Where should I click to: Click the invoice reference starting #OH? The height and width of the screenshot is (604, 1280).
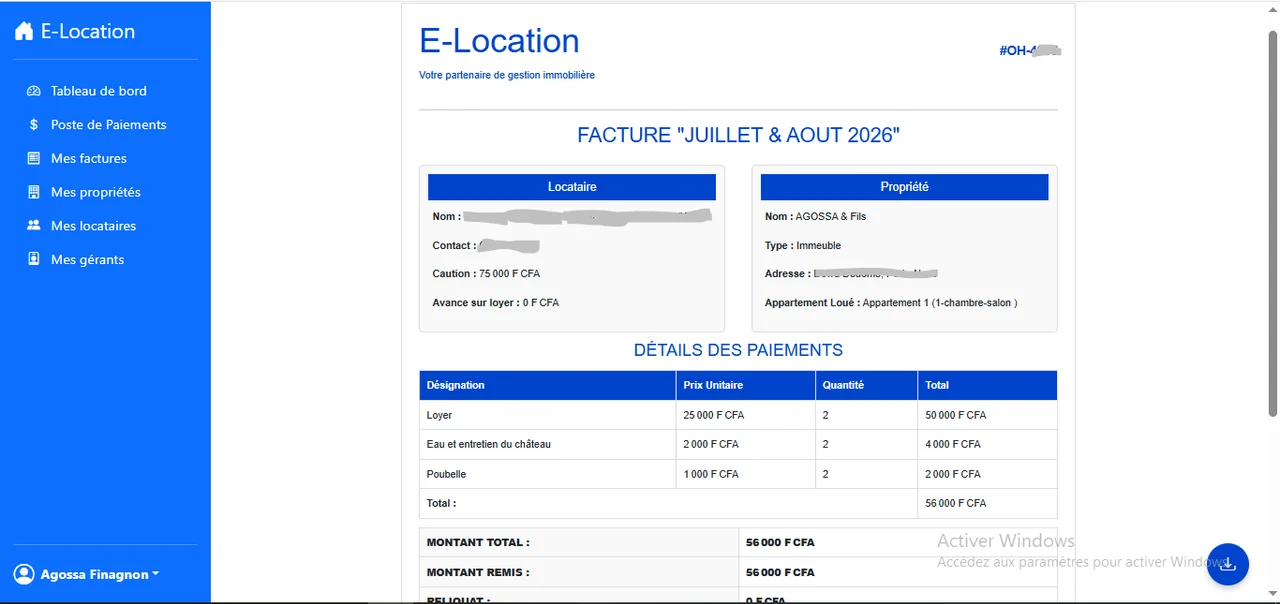(1029, 50)
